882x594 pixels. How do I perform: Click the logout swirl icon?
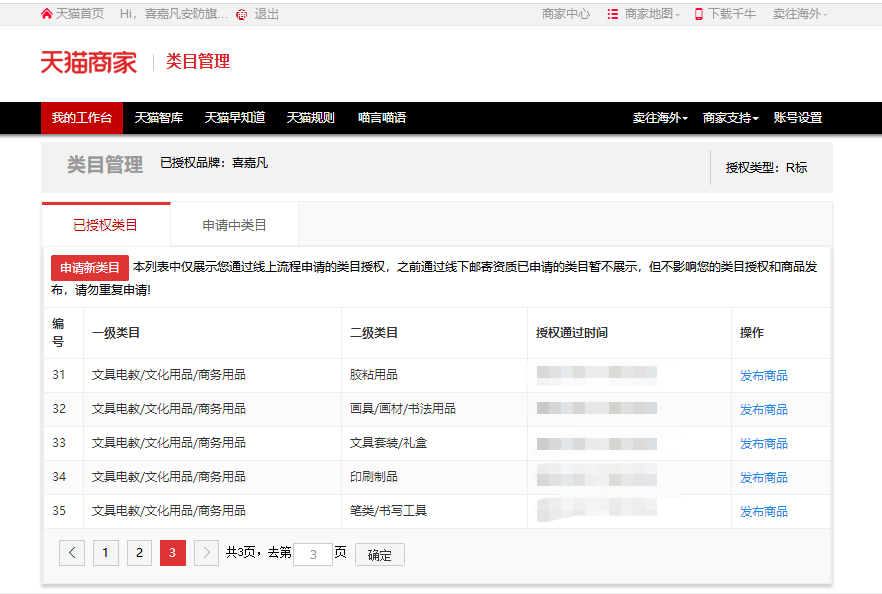pos(241,15)
